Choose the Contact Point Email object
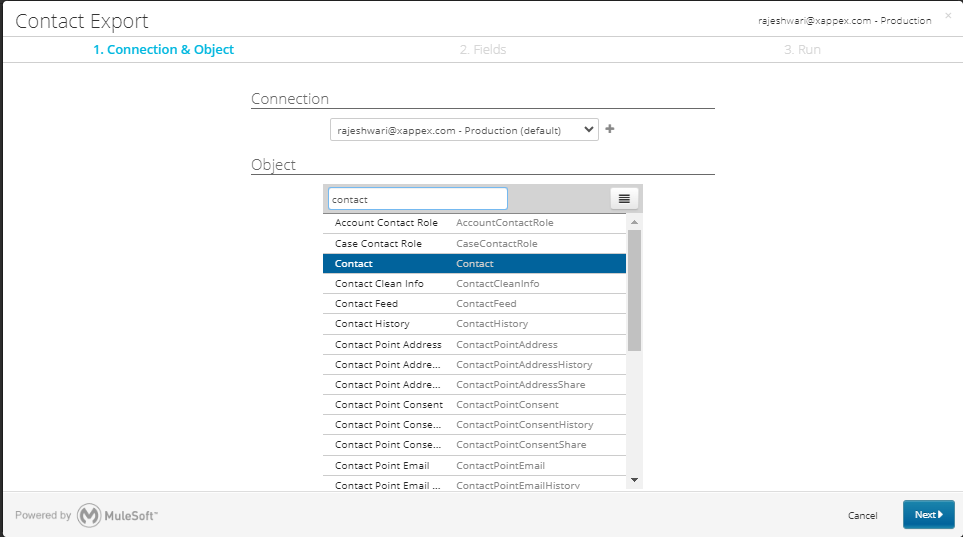This screenshot has width=963, height=537. click(x=474, y=466)
